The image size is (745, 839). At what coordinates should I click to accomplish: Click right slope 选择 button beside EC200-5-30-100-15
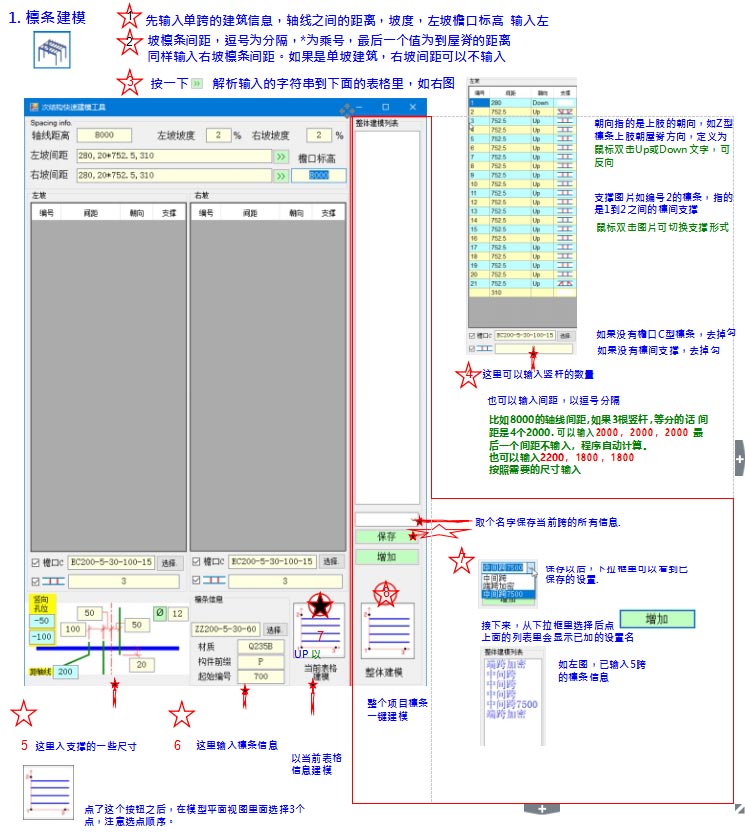[x=331, y=561]
